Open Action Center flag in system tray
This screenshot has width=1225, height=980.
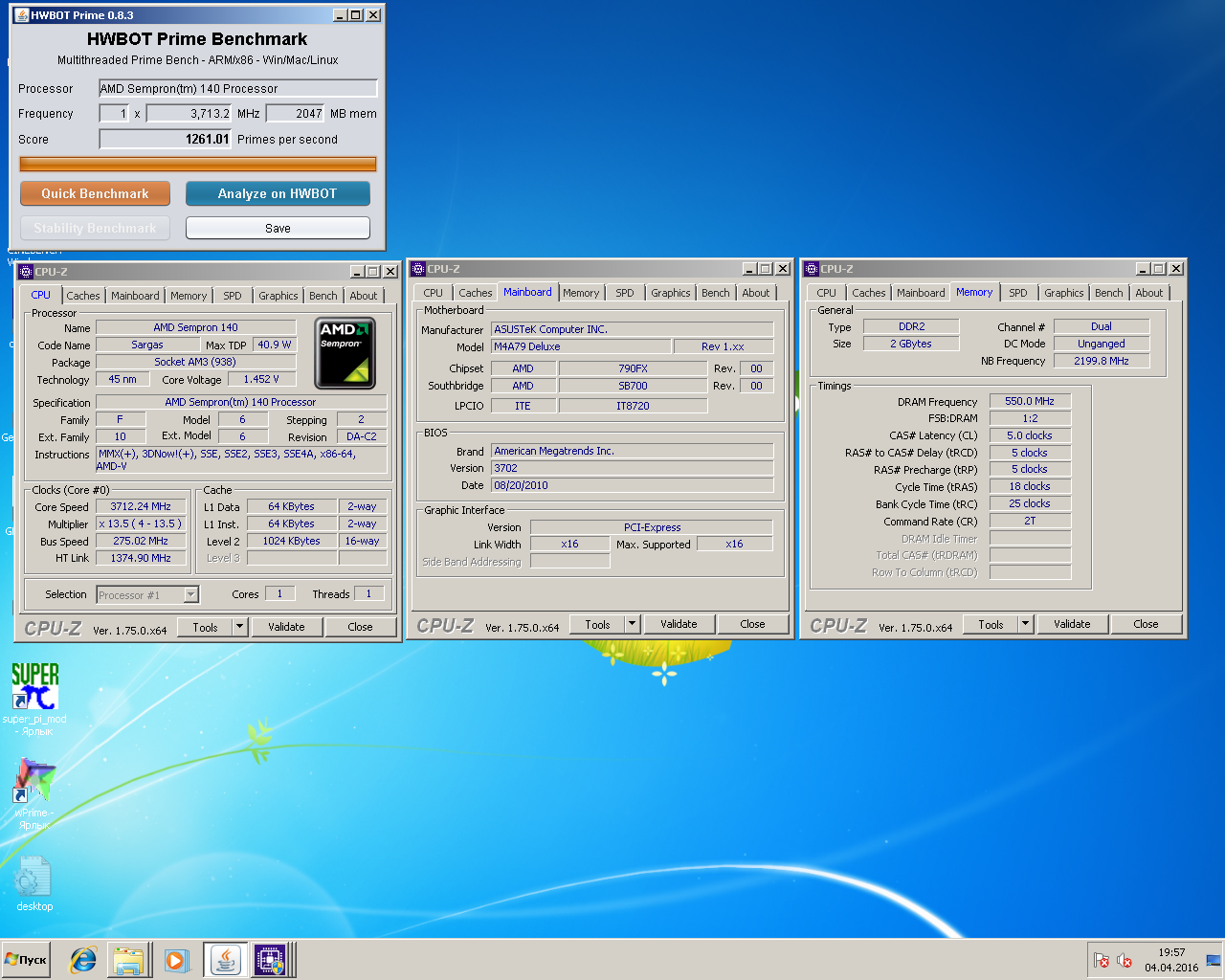coord(1102,961)
